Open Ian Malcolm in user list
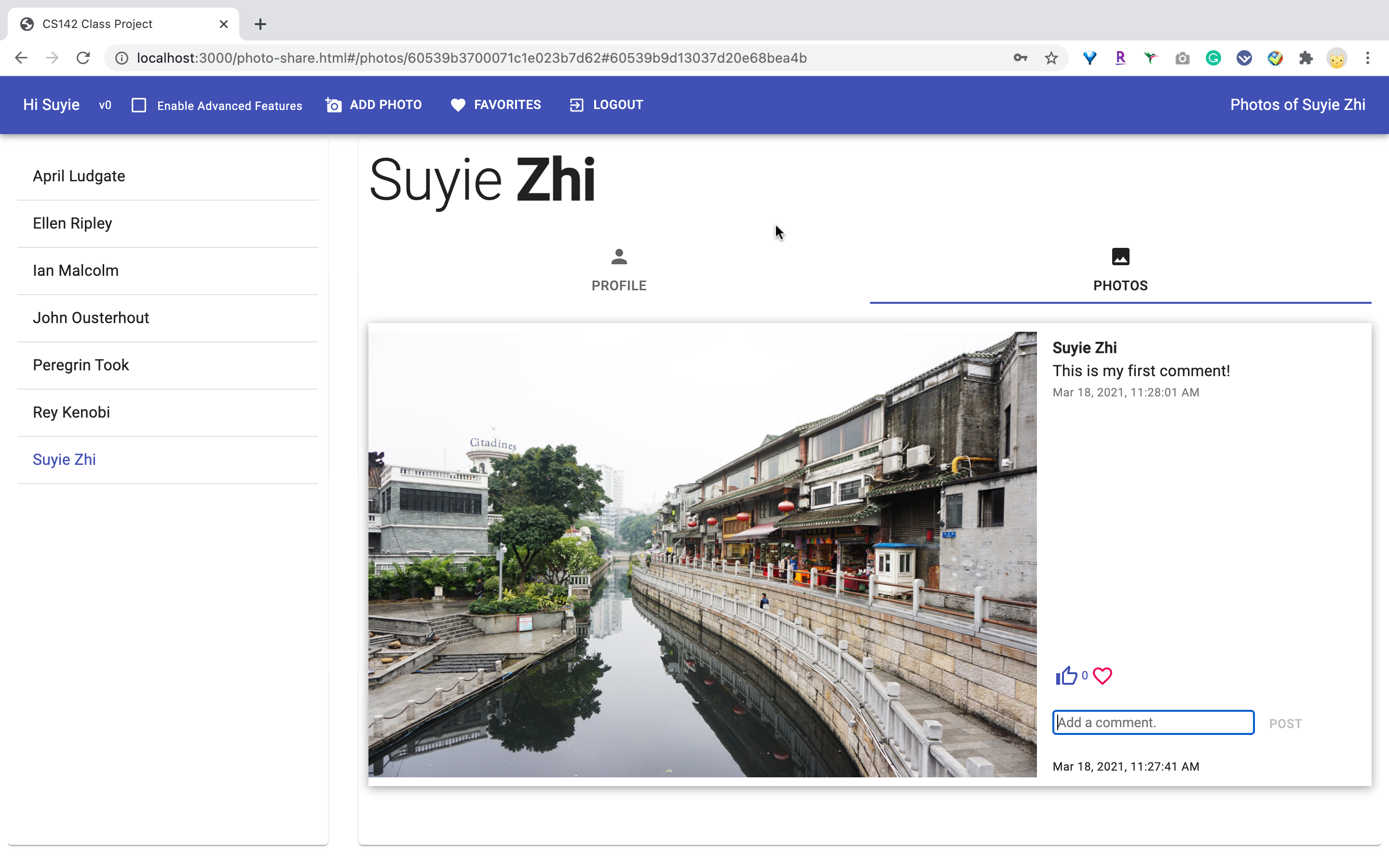Image resolution: width=1389 pixels, height=868 pixels. pos(168,271)
